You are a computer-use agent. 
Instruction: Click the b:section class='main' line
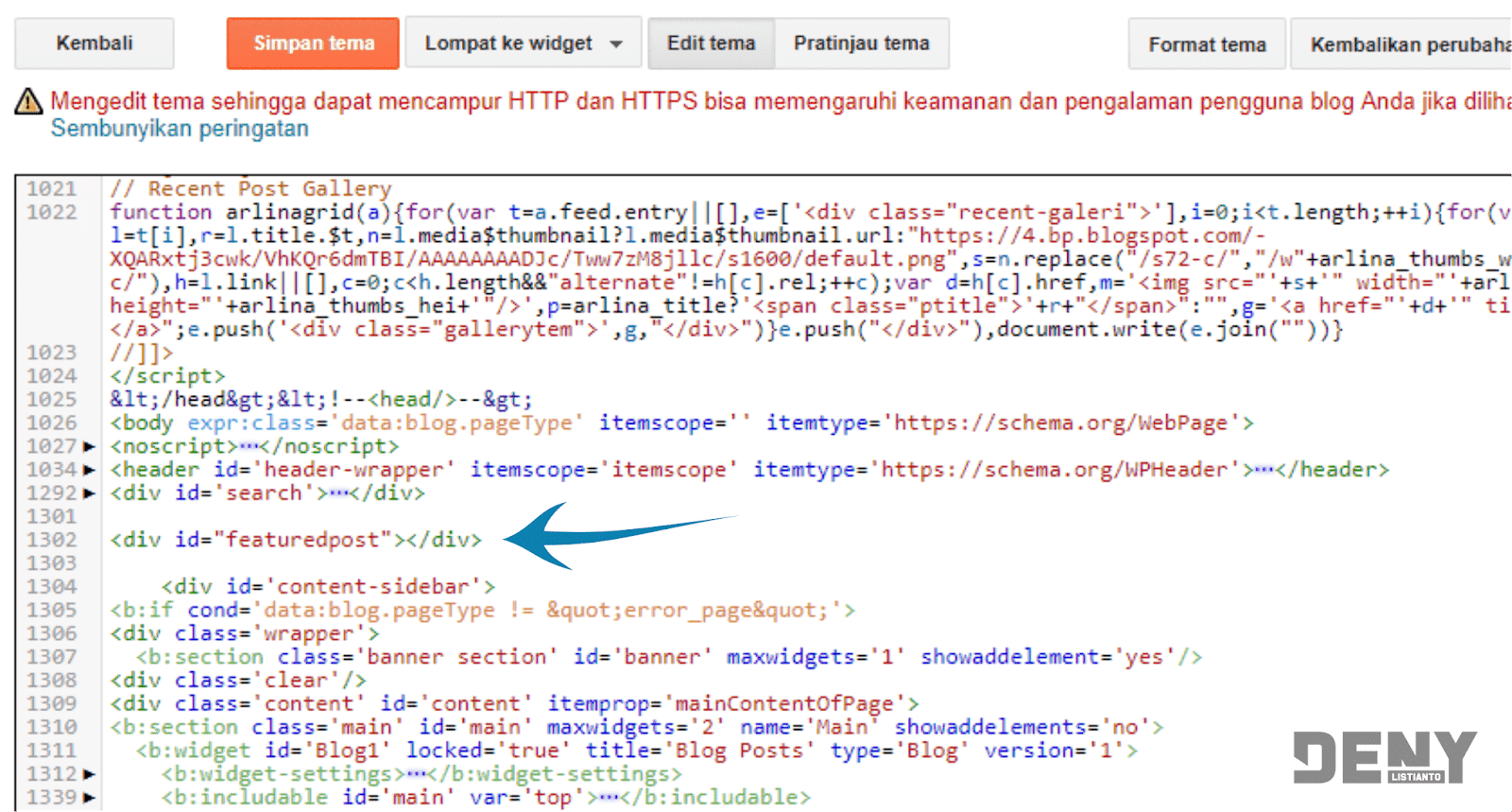pos(637,727)
